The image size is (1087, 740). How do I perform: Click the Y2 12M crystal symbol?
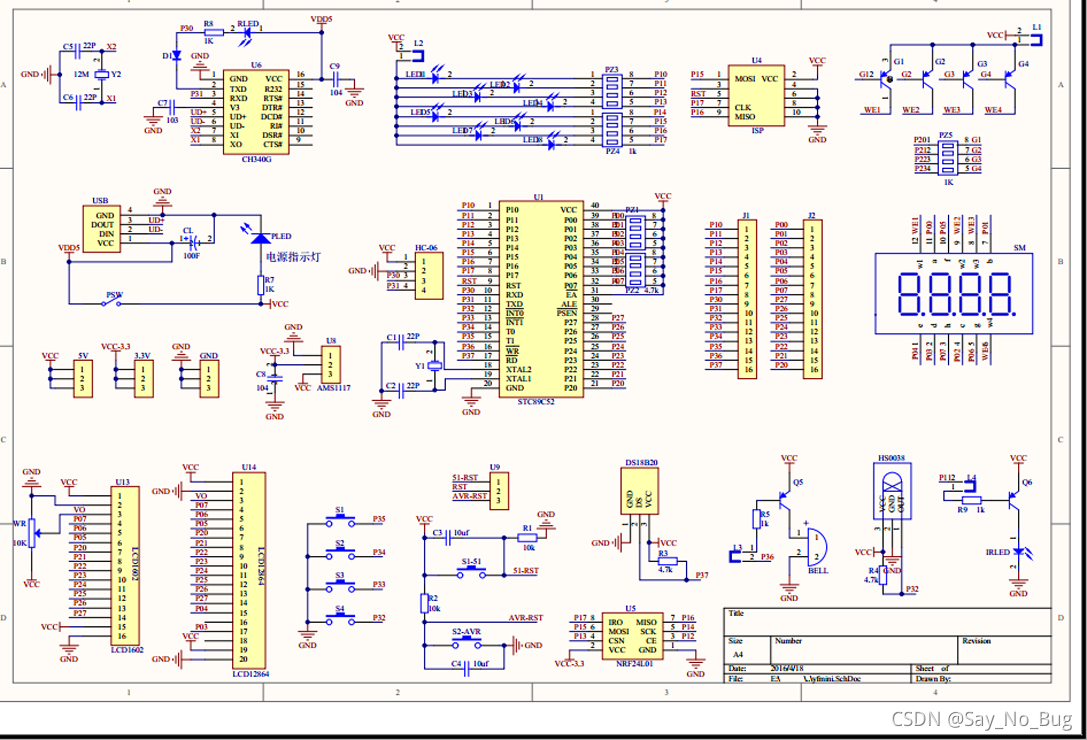(x=102, y=74)
